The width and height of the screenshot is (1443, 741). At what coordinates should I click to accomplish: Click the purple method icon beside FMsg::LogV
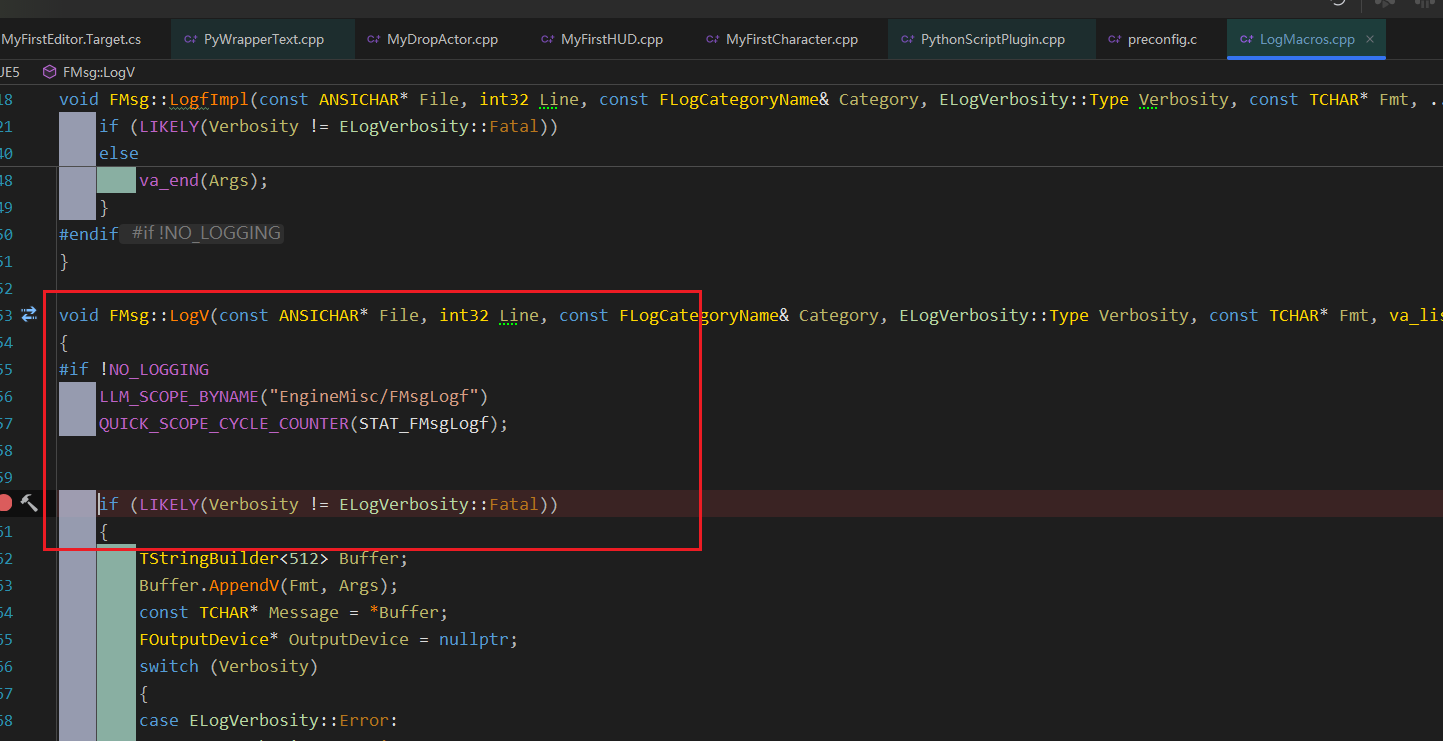click(x=49, y=71)
